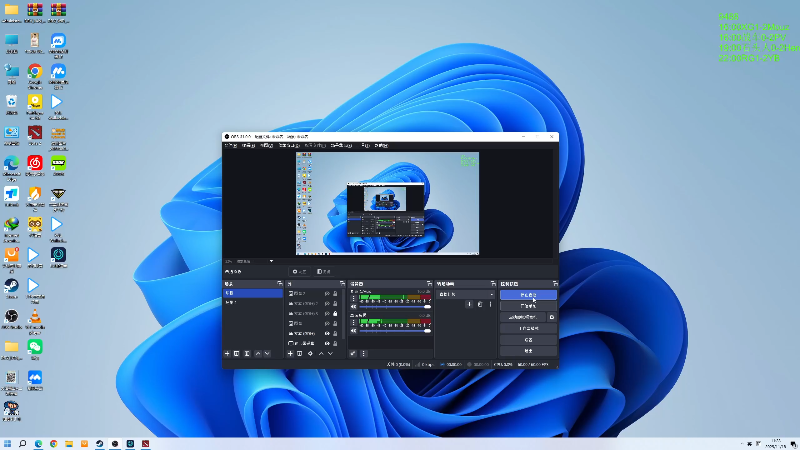Pop out the Audio Mixer dock
The width and height of the screenshot is (800, 450).
[x=429, y=284]
